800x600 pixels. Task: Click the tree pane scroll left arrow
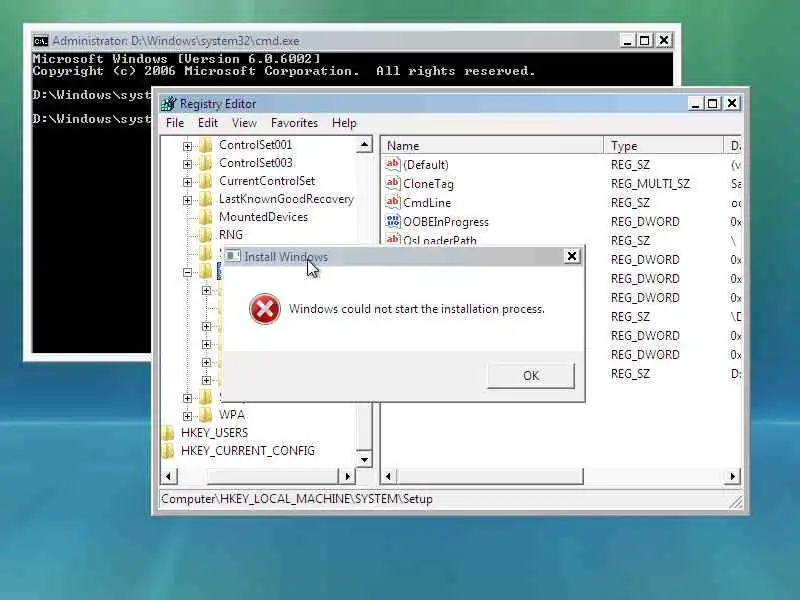tap(168, 477)
